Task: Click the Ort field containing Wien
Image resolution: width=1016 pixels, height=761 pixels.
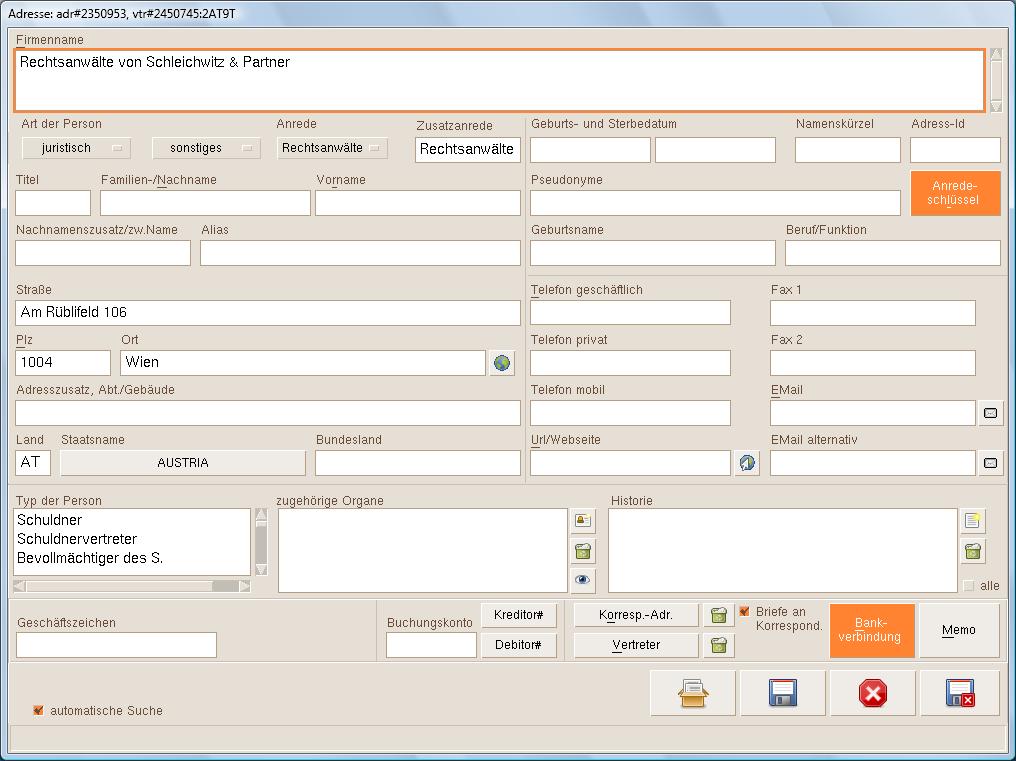Action: pyautogui.click(x=303, y=363)
